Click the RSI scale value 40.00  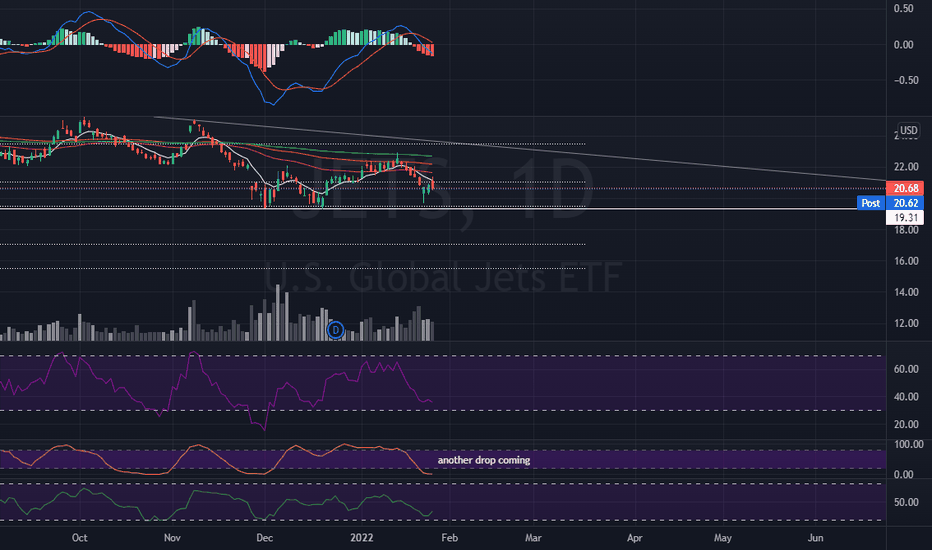pyautogui.click(x=906, y=397)
